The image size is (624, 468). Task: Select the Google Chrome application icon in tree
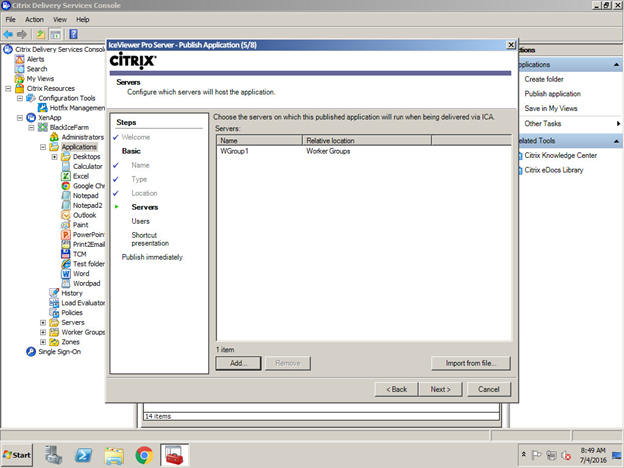(66, 186)
